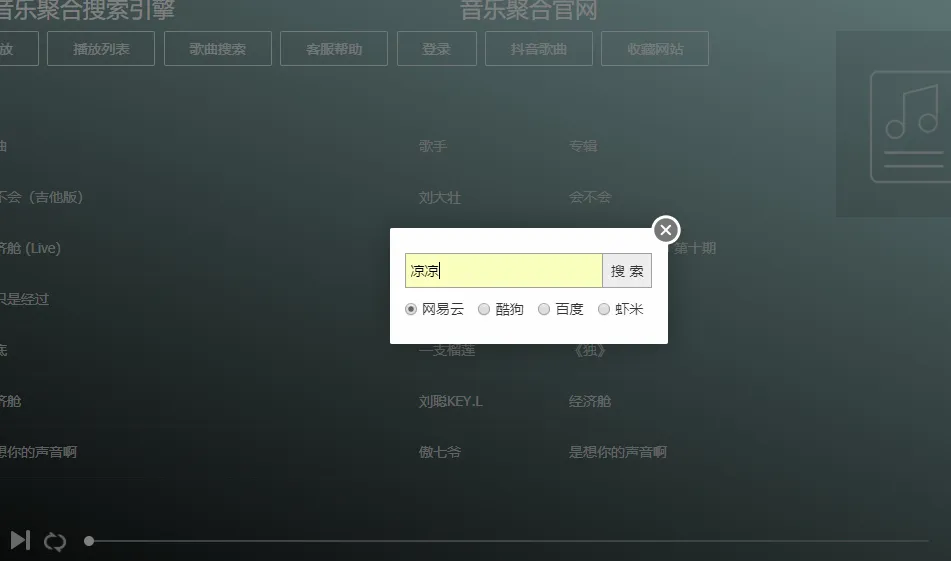Click album name 会不会
The width and height of the screenshot is (951, 561).
(590, 197)
